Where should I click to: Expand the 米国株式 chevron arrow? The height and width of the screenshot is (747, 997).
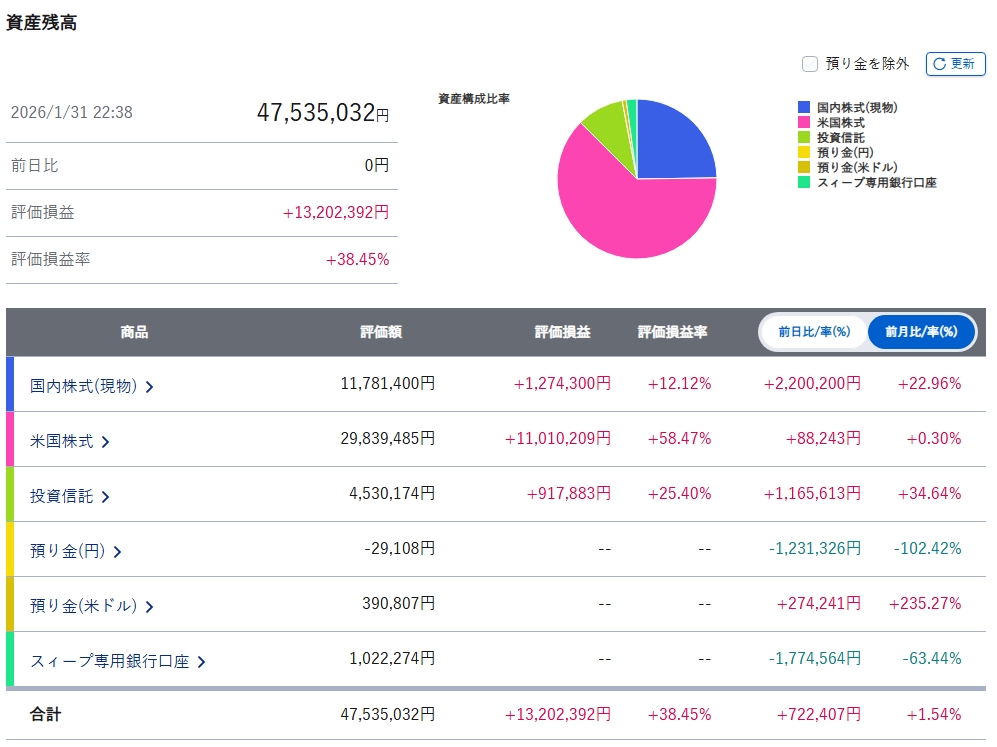click(x=105, y=441)
